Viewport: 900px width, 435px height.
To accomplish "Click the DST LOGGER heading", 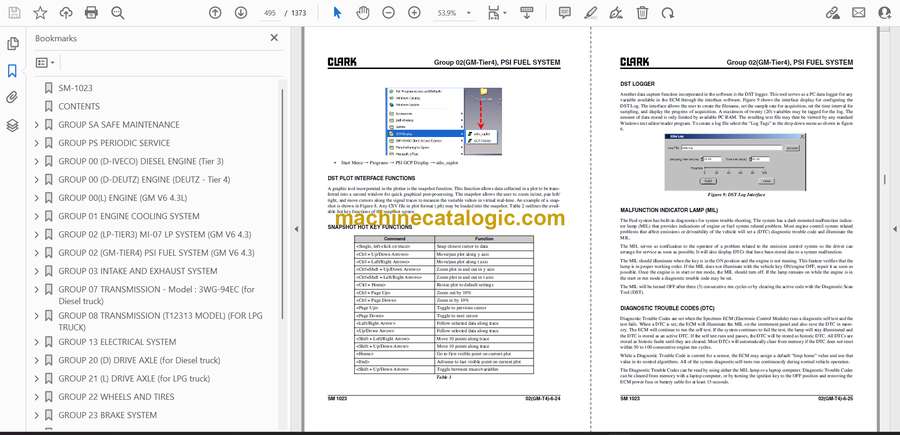I will click(637, 84).
